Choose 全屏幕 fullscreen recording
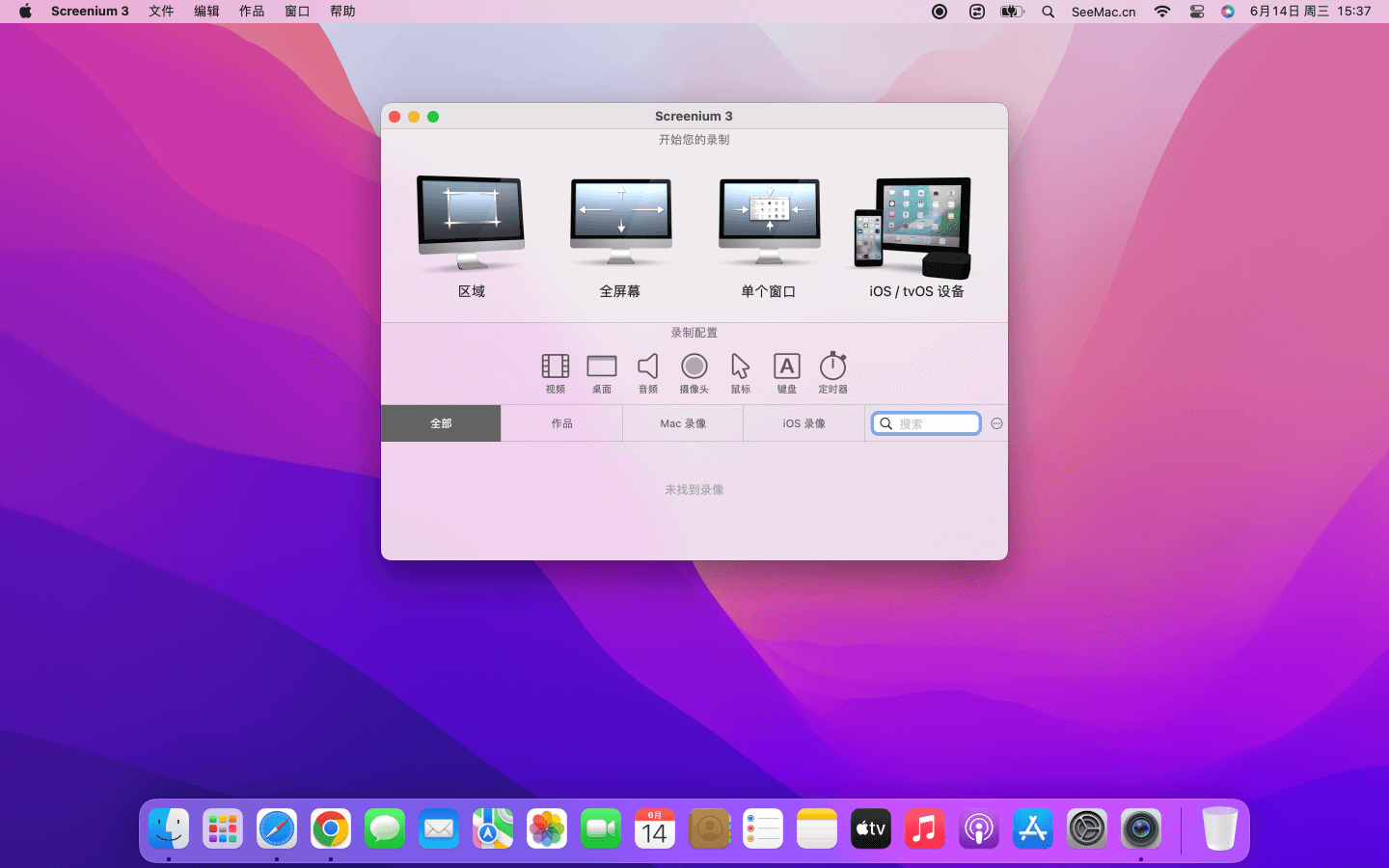The image size is (1389, 868). (620, 236)
